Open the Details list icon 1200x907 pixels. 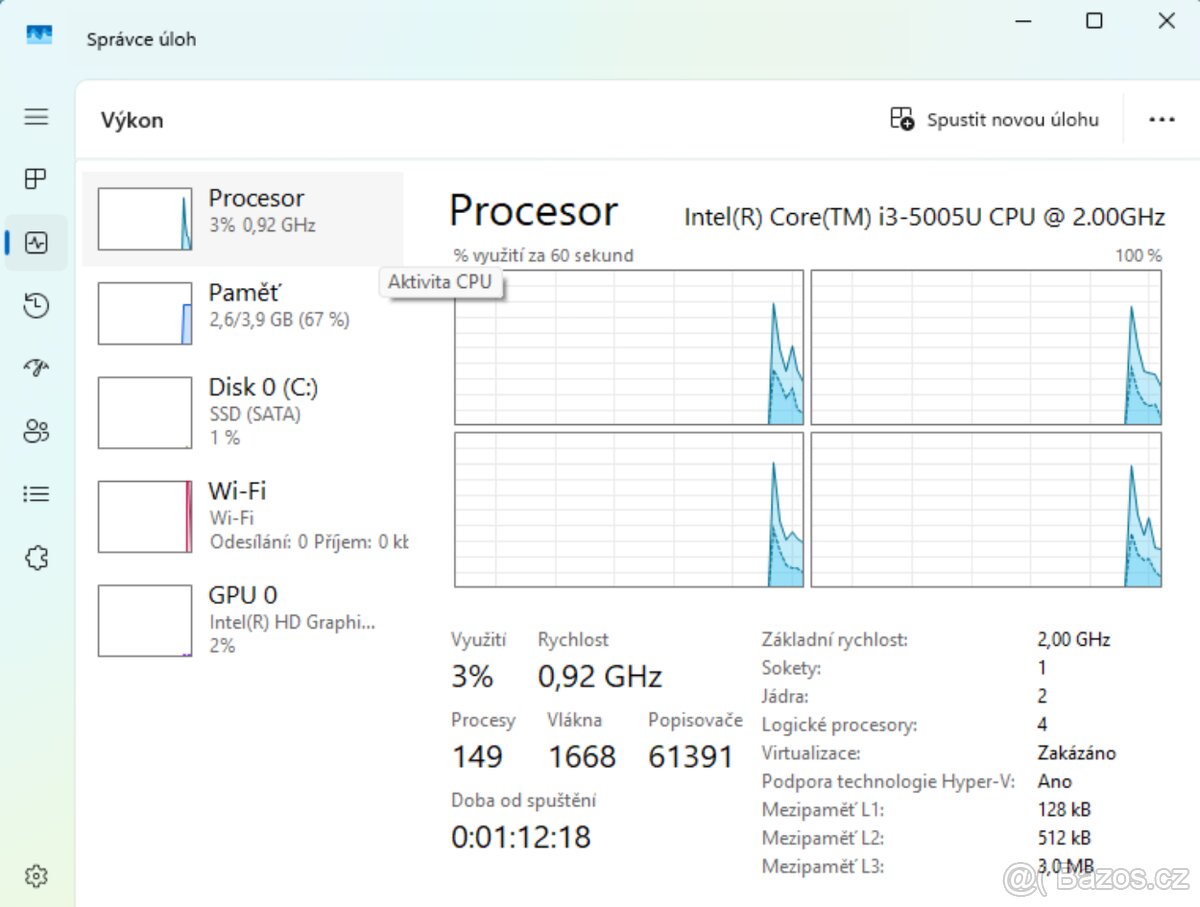(36, 494)
